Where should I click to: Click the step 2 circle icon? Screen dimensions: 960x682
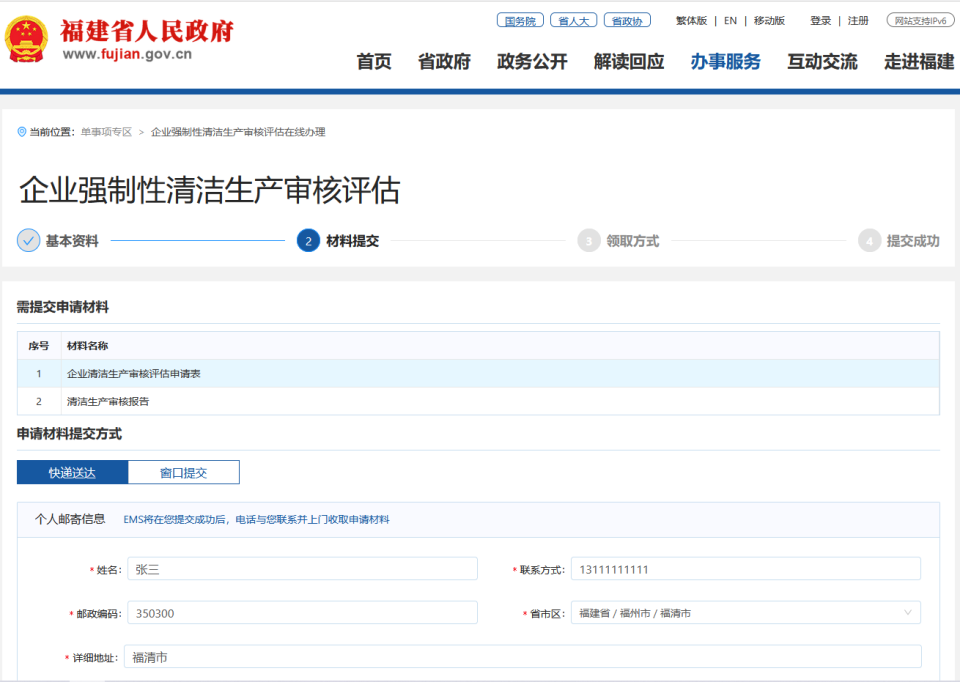pos(308,241)
